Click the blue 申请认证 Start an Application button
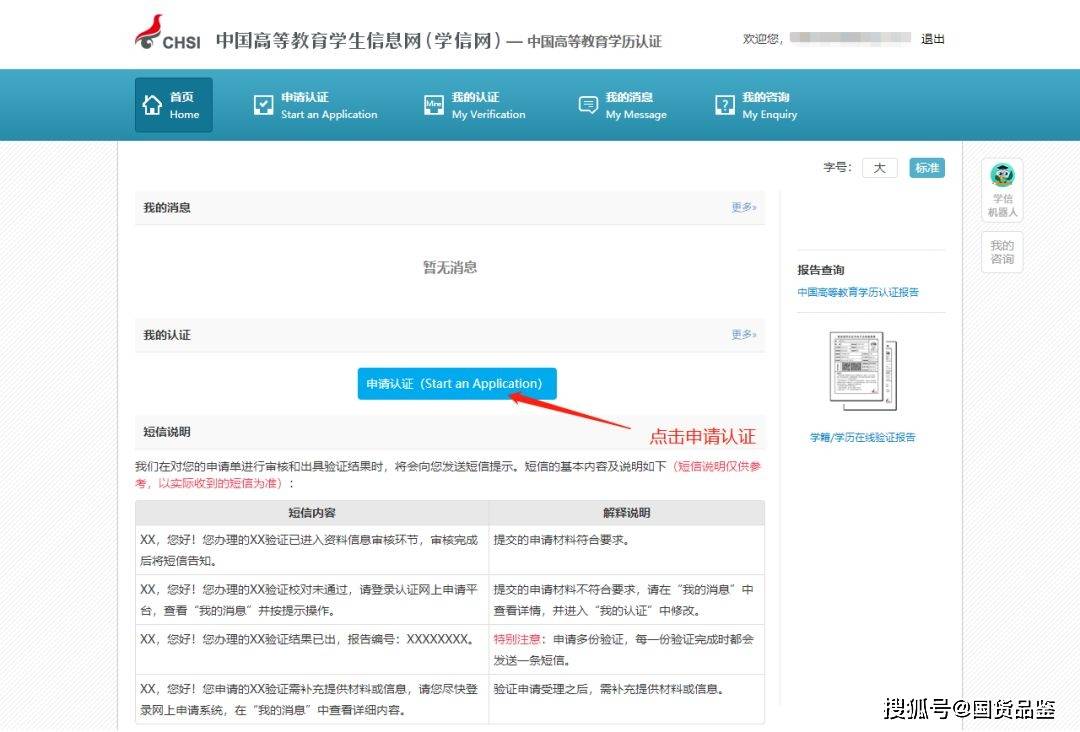 pyautogui.click(x=457, y=384)
